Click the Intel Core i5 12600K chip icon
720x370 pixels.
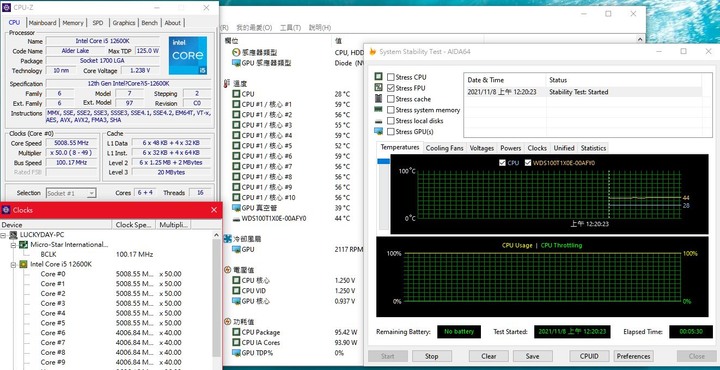coord(23,264)
